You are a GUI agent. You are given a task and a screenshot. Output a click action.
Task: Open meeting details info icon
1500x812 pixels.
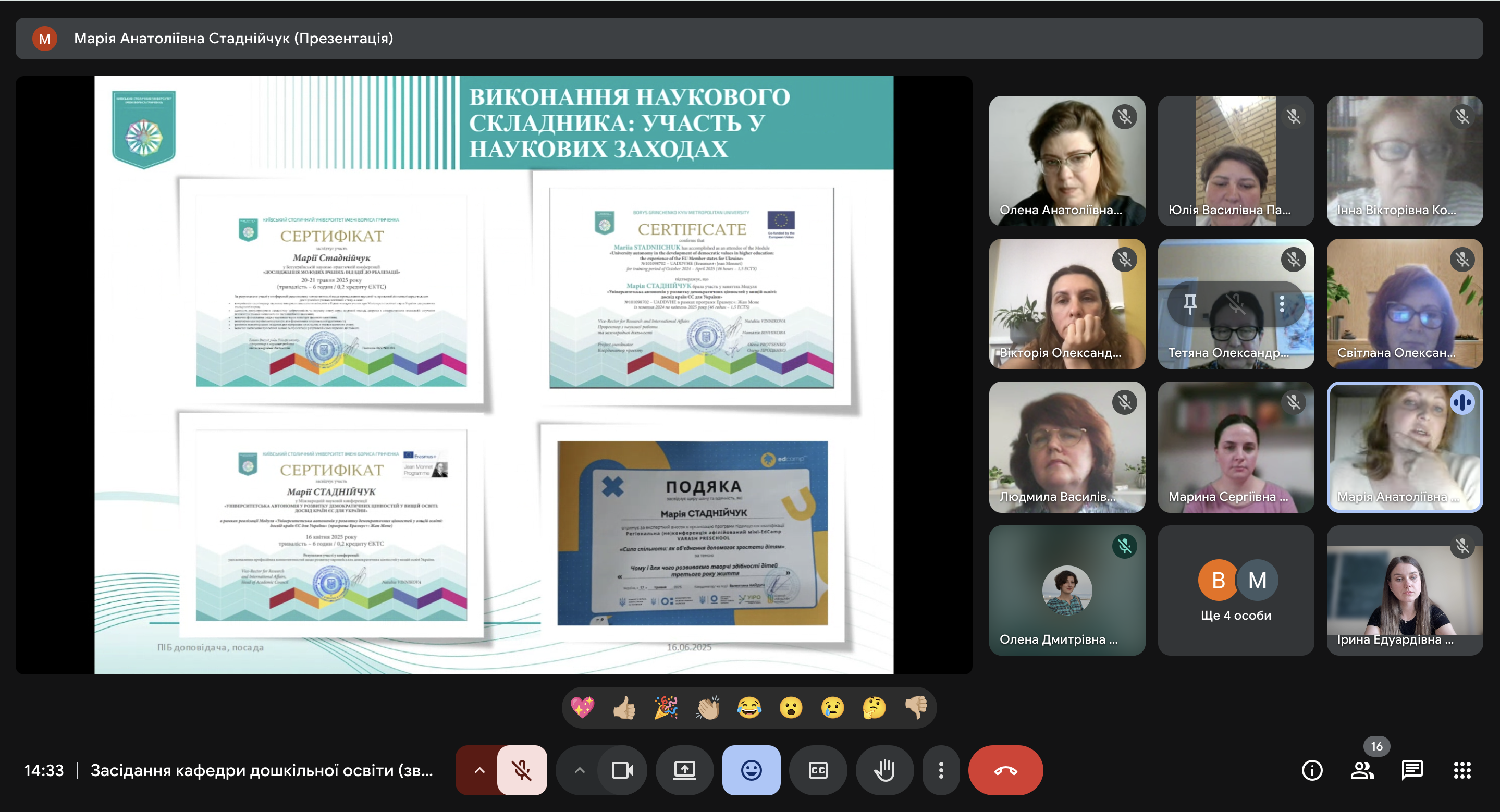click(1311, 770)
